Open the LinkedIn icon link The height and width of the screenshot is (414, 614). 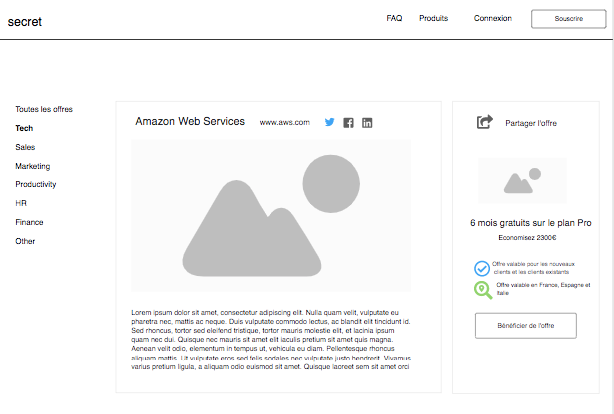click(367, 123)
